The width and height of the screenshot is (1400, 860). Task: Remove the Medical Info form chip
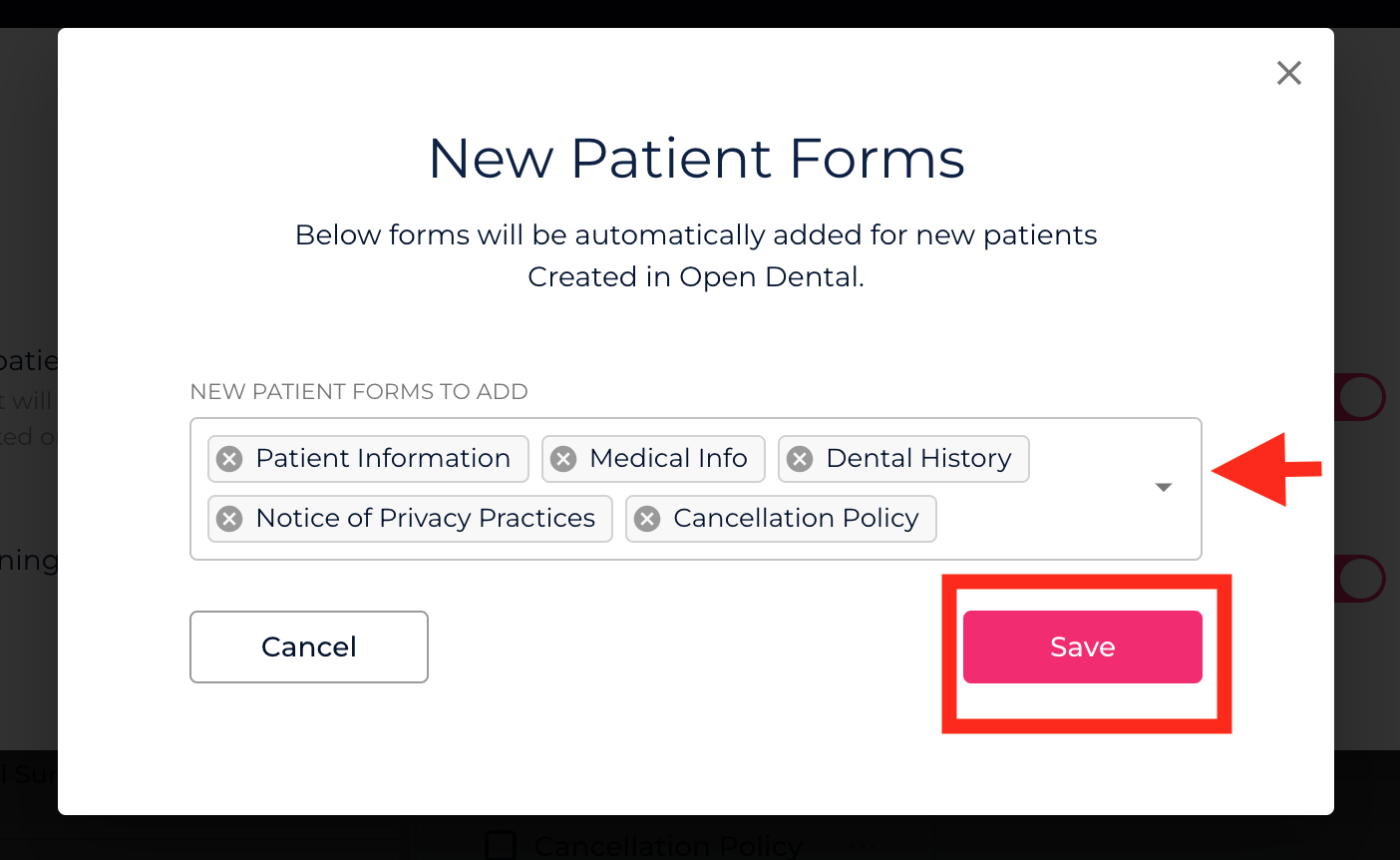tap(564, 459)
